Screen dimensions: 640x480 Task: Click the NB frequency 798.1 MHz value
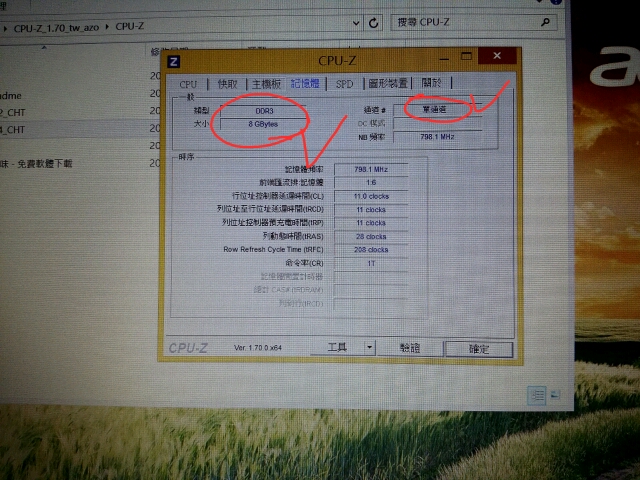pos(438,137)
